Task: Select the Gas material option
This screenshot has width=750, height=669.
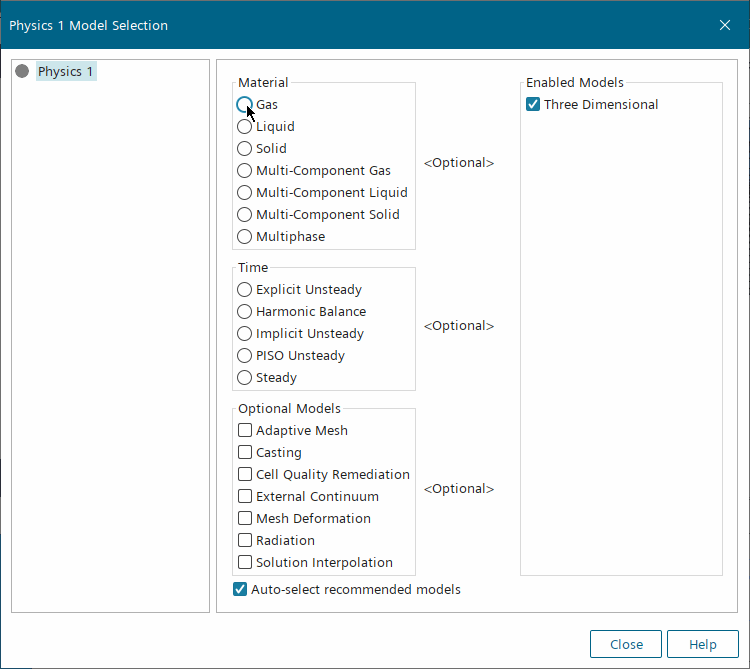Action: [245, 104]
